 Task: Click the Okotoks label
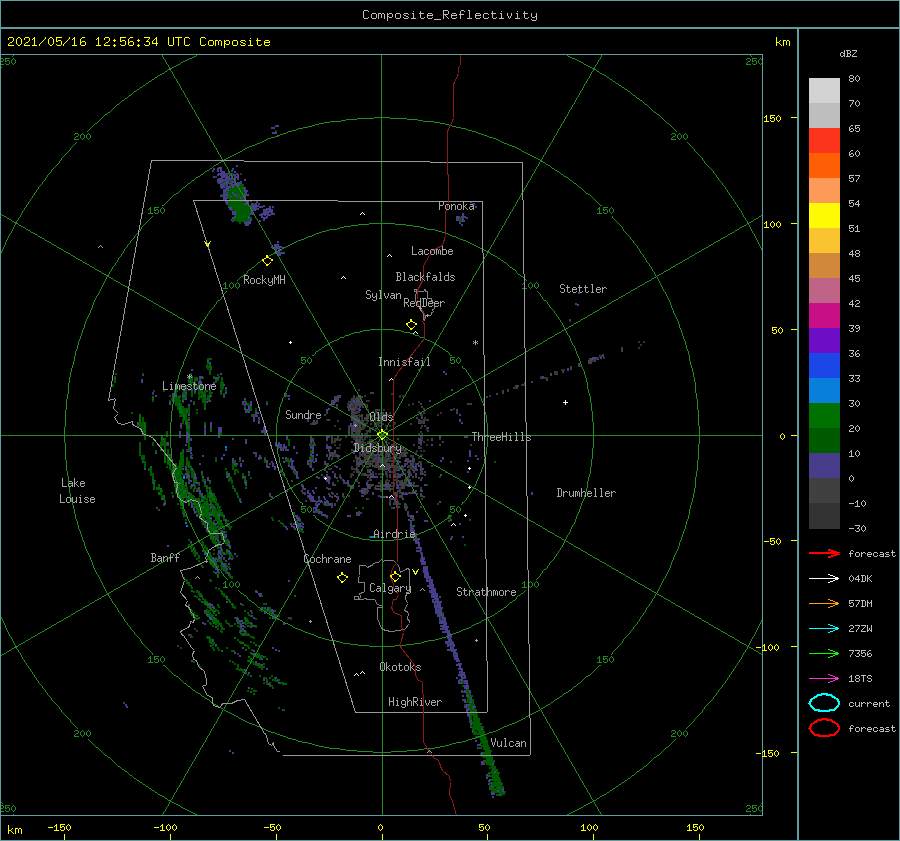coord(400,667)
